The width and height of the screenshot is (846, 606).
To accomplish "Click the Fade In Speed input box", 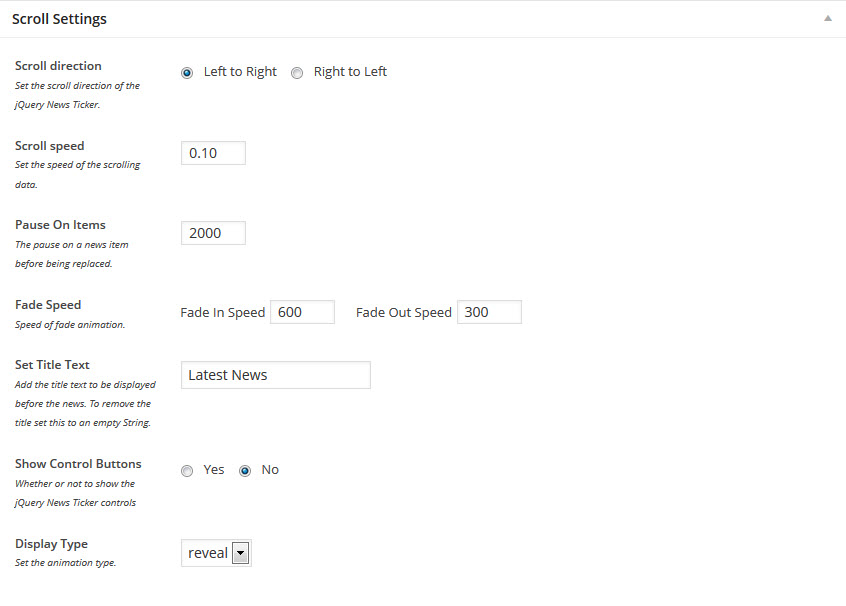I will 302,311.
